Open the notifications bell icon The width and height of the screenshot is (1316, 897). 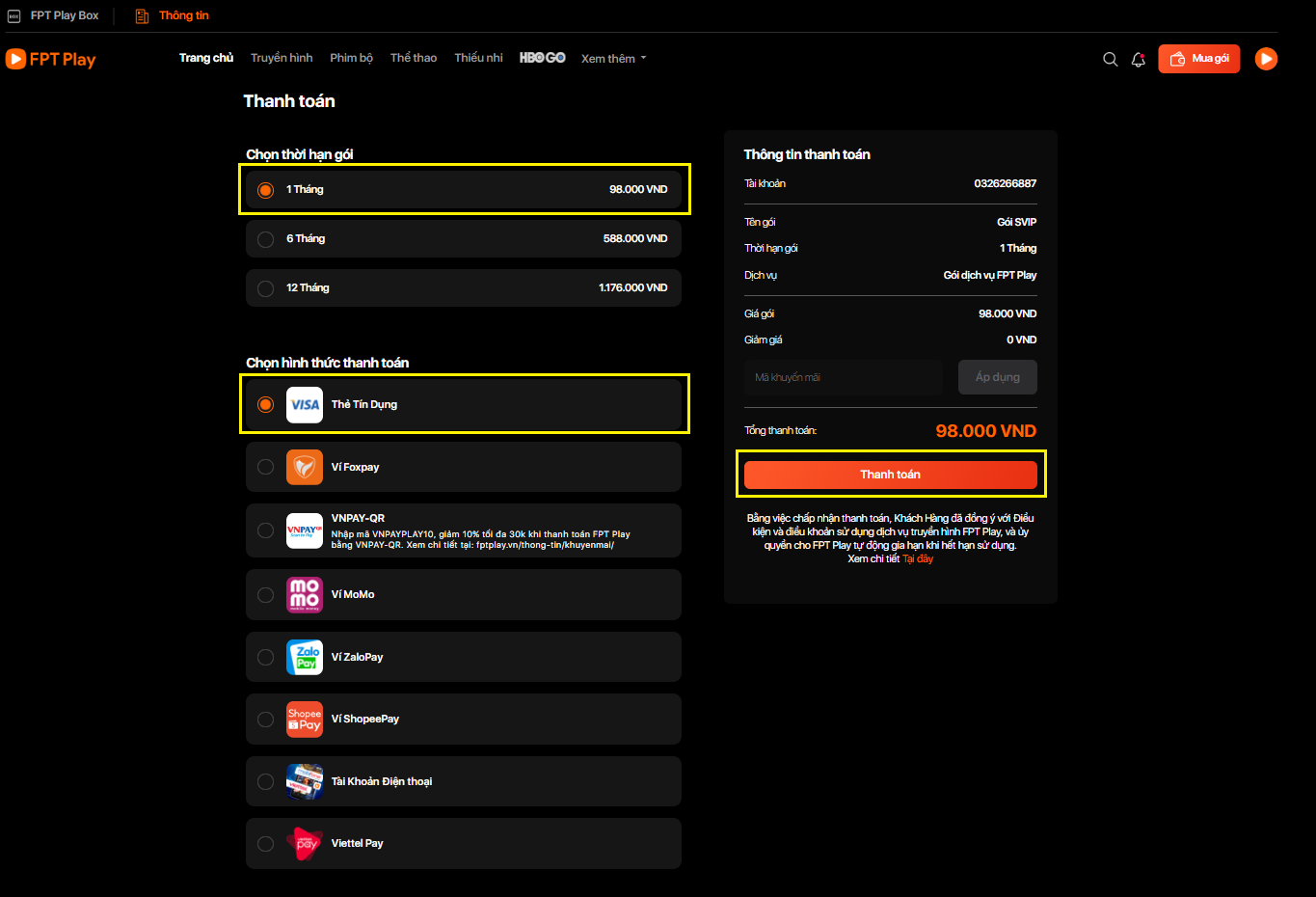(x=1139, y=60)
